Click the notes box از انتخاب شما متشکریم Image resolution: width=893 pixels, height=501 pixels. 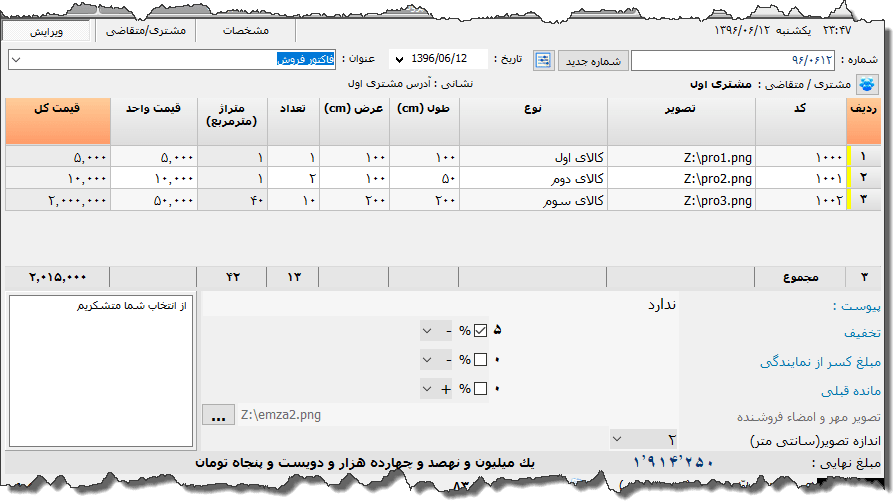pos(101,371)
